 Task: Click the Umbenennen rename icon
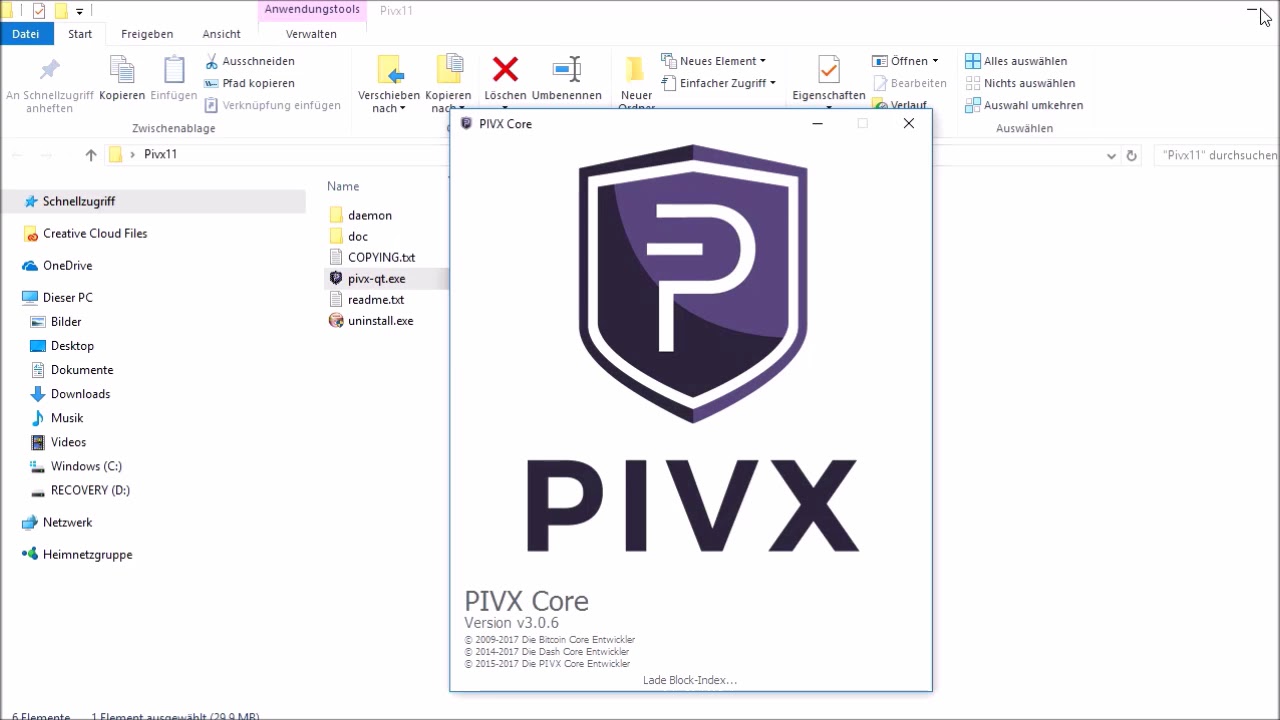click(567, 69)
